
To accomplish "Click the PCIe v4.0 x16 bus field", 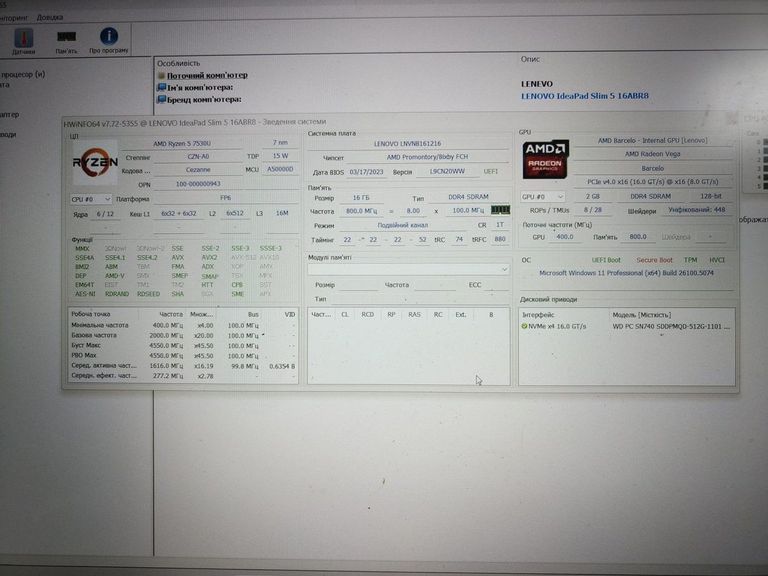I will tap(652, 182).
